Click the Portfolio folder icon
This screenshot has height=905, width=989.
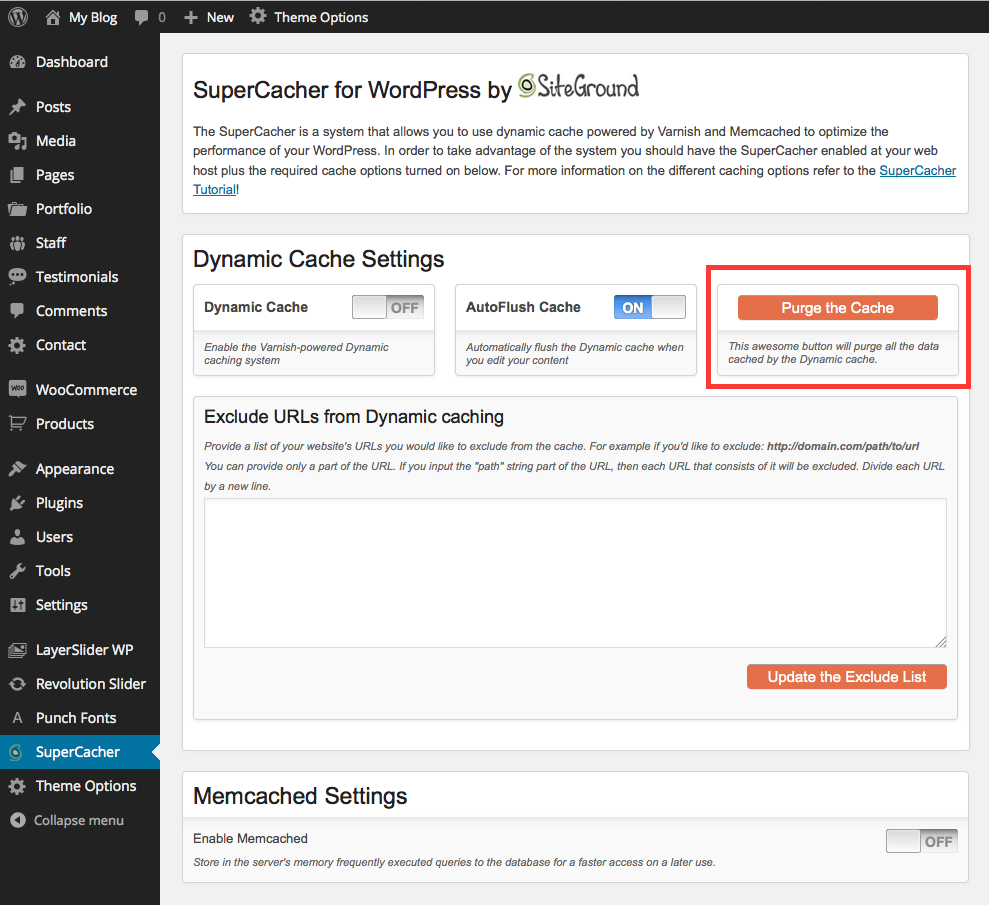click(x=18, y=209)
